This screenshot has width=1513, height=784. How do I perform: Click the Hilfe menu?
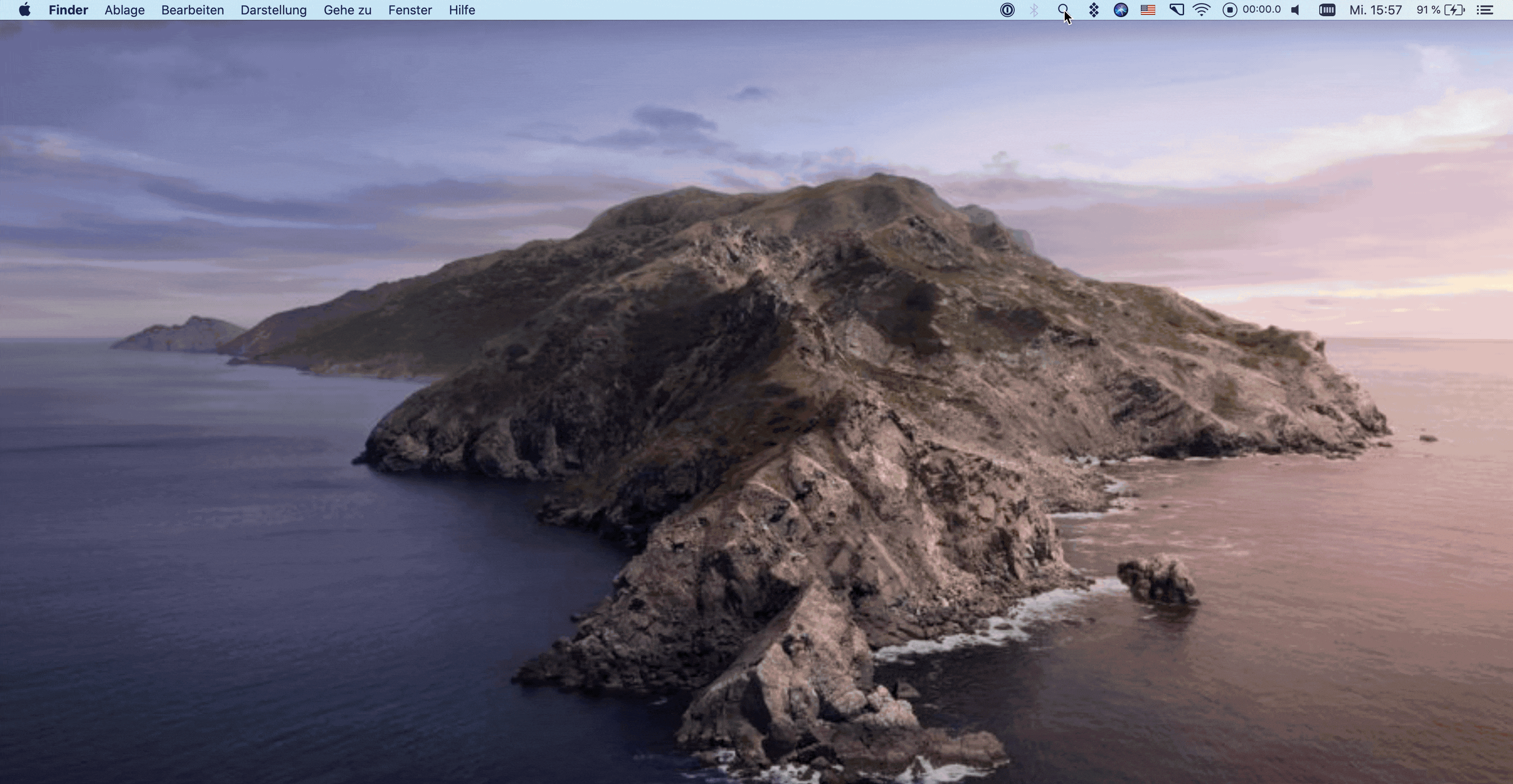pos(462,10)
